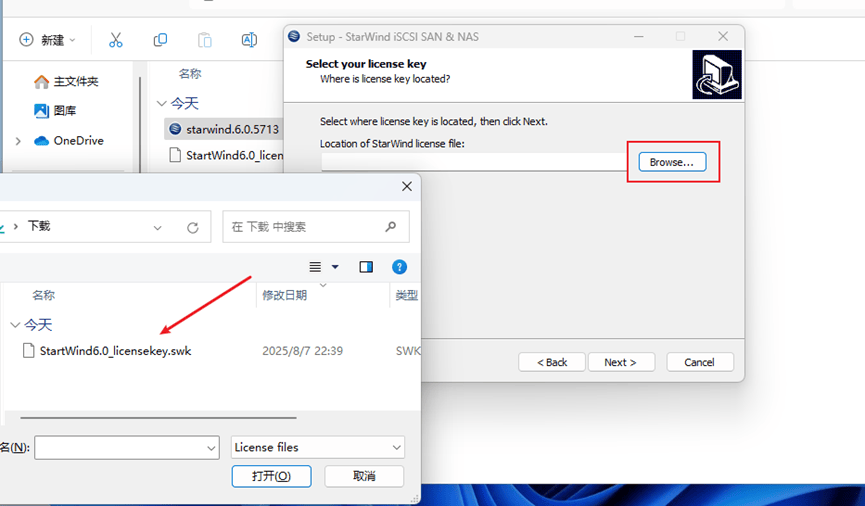Cancel the StarWind Setup wizard
The image size is (865, 506).
point(700,362)
